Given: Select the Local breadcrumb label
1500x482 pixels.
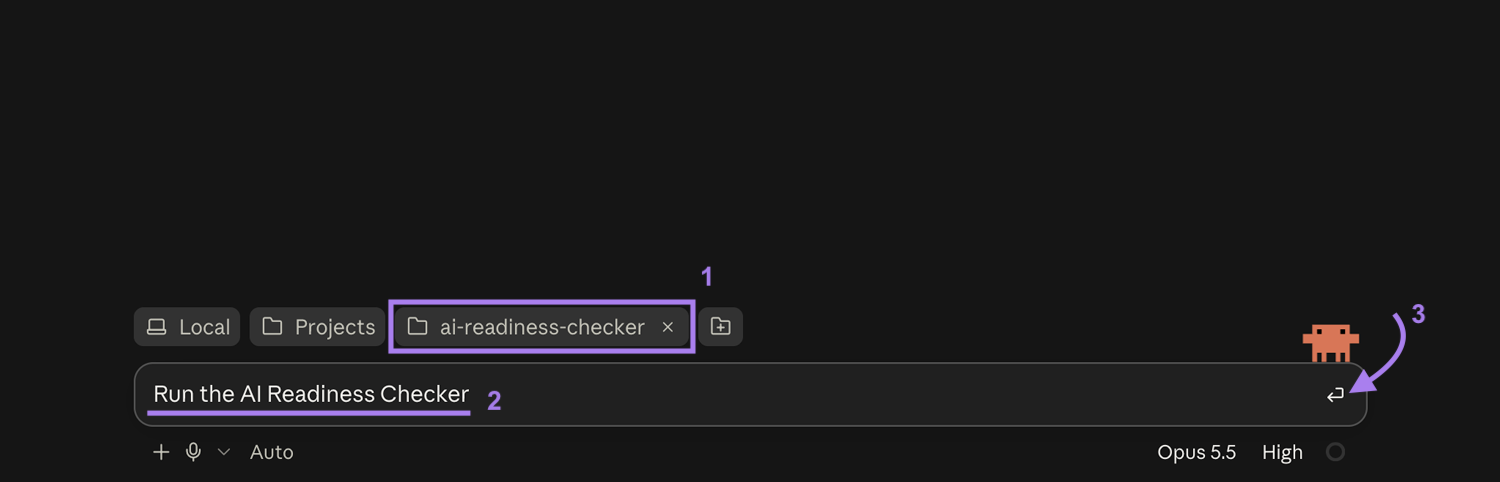Looking at the screenshot, I should pyautogui.click(x=204, y=327).
